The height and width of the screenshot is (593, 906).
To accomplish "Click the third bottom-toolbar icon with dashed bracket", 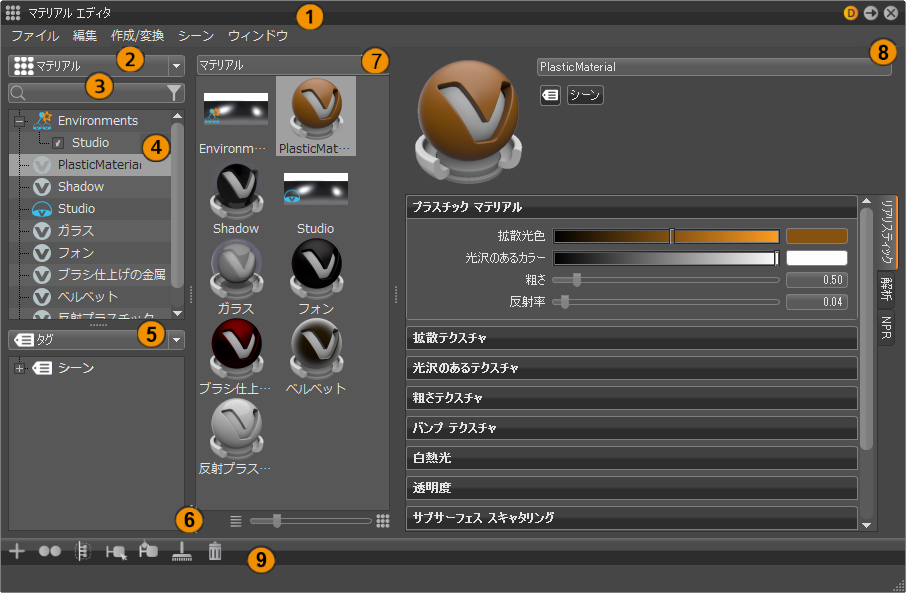I will (x=83, y=551).
